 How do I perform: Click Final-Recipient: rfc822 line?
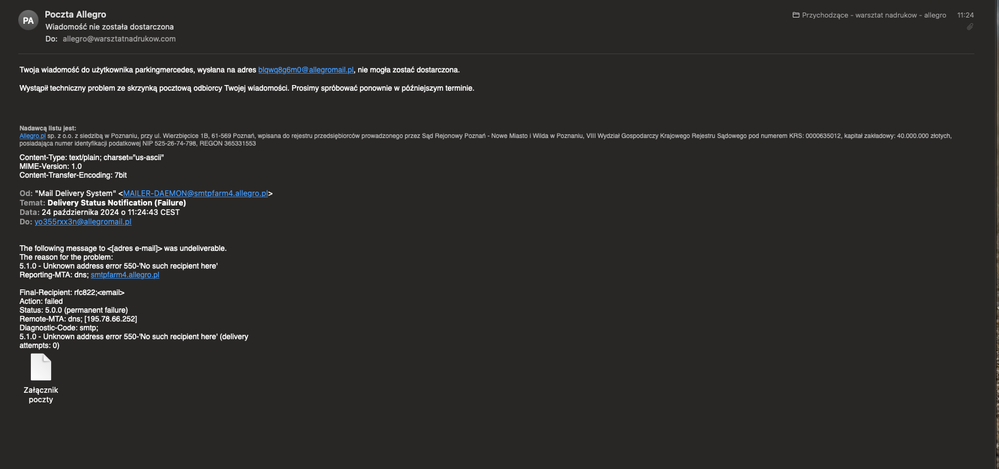[72, 292]
